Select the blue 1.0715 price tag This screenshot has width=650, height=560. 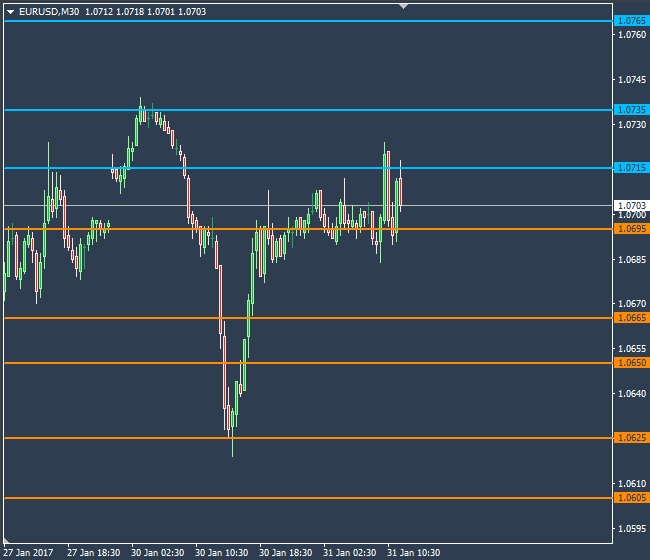(x=630, y=168)
